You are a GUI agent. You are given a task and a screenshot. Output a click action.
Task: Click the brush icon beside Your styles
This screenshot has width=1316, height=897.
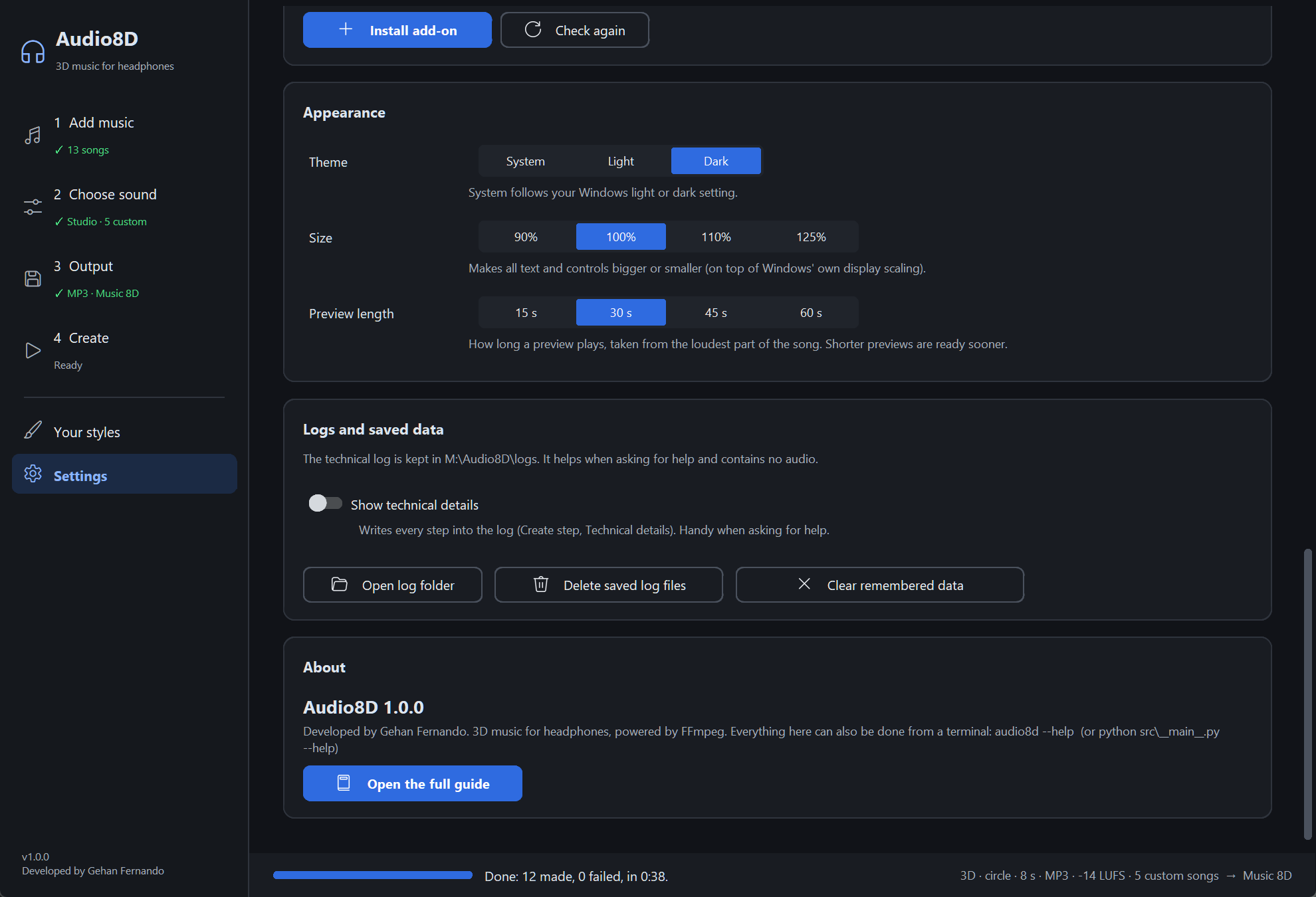pos(33,430)
